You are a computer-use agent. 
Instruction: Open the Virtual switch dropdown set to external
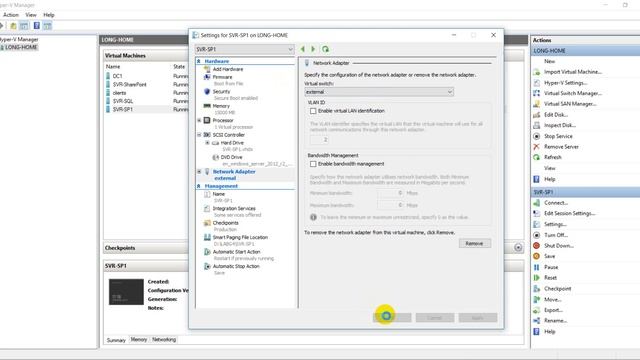tap(379, 92)
